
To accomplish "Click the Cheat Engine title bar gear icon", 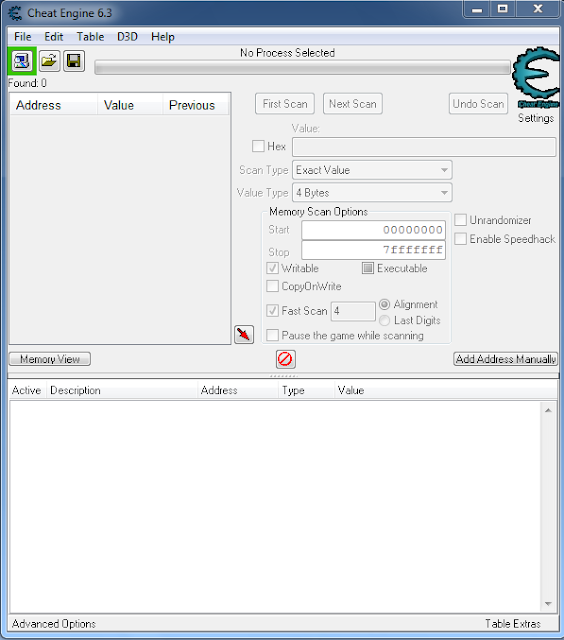I will [15, 13].
